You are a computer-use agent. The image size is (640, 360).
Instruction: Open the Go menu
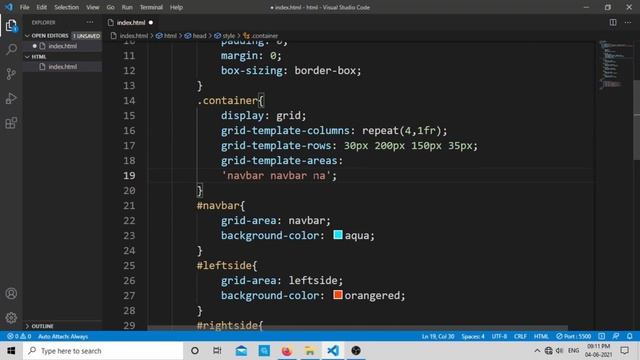(111, 7)
